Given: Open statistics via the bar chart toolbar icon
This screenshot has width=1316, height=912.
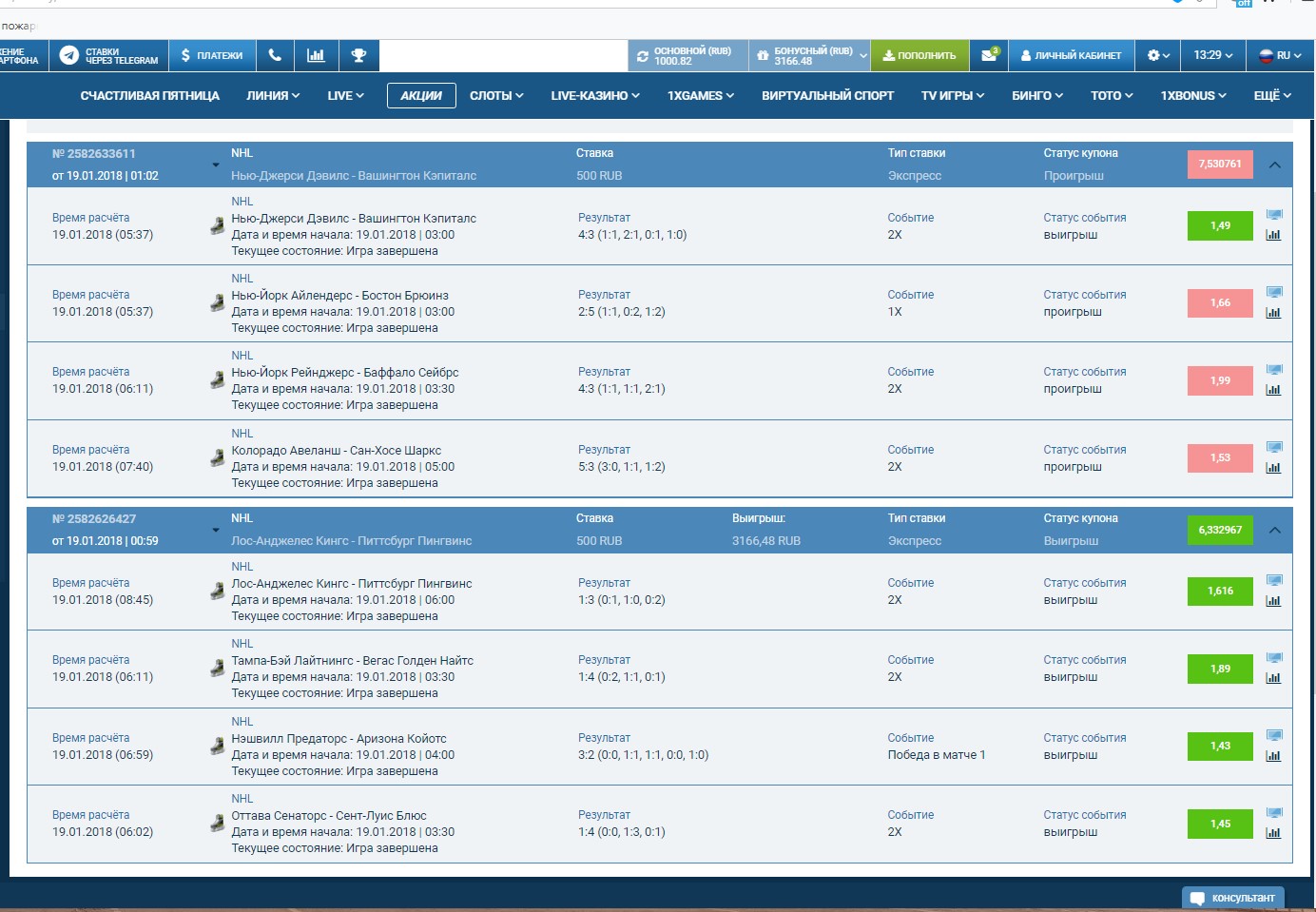Looking at the screenshot, I should pyautogui.click(x=317, y=54).
